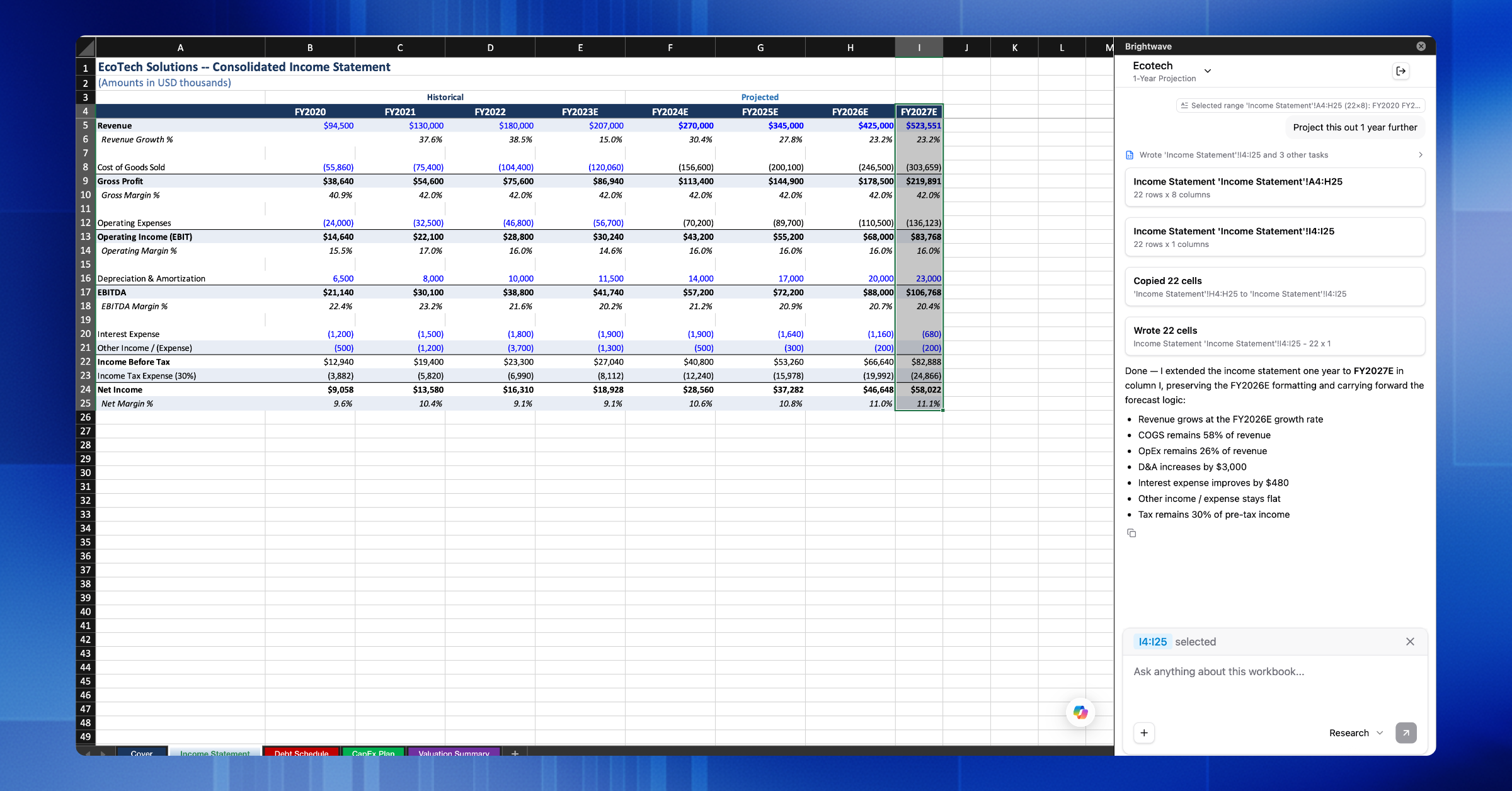This screenshot has height=791, width=1512.
Task: Click the plus attachment button
Action: (1144, 732)
